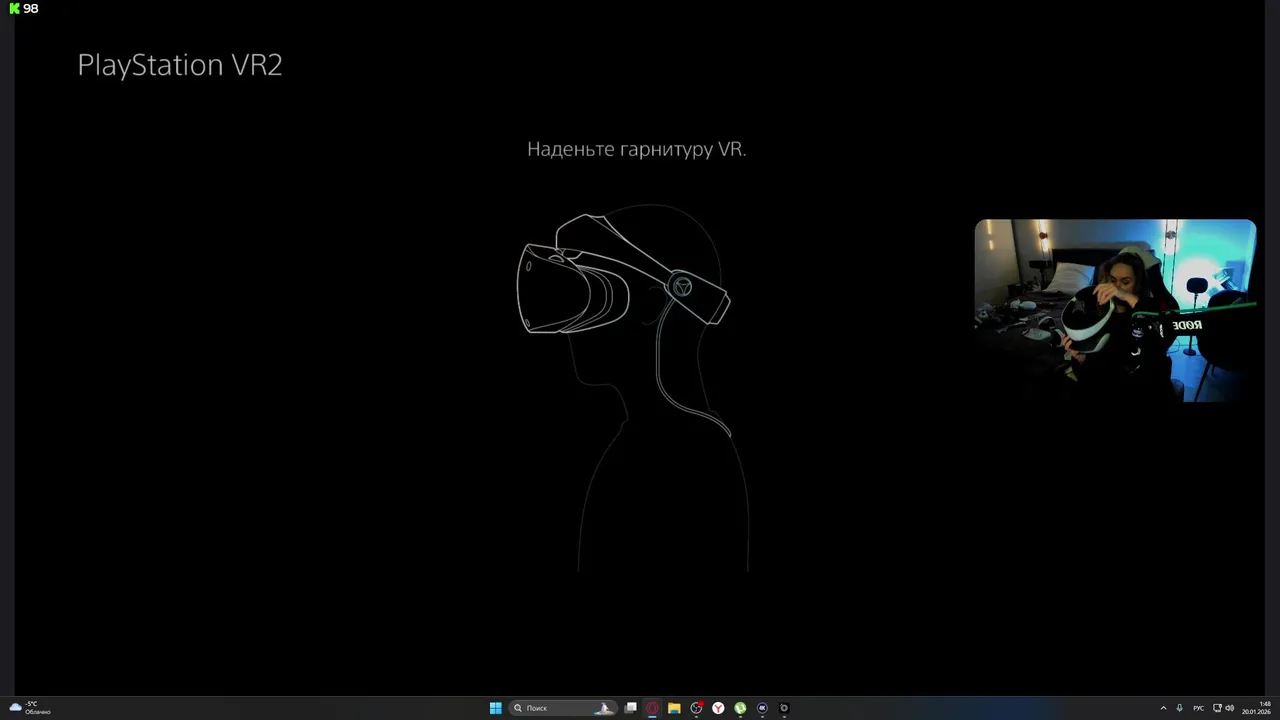1280x720 pixels.
Task: Open OBS Studio taskbar icon
Action: (696, 708)
